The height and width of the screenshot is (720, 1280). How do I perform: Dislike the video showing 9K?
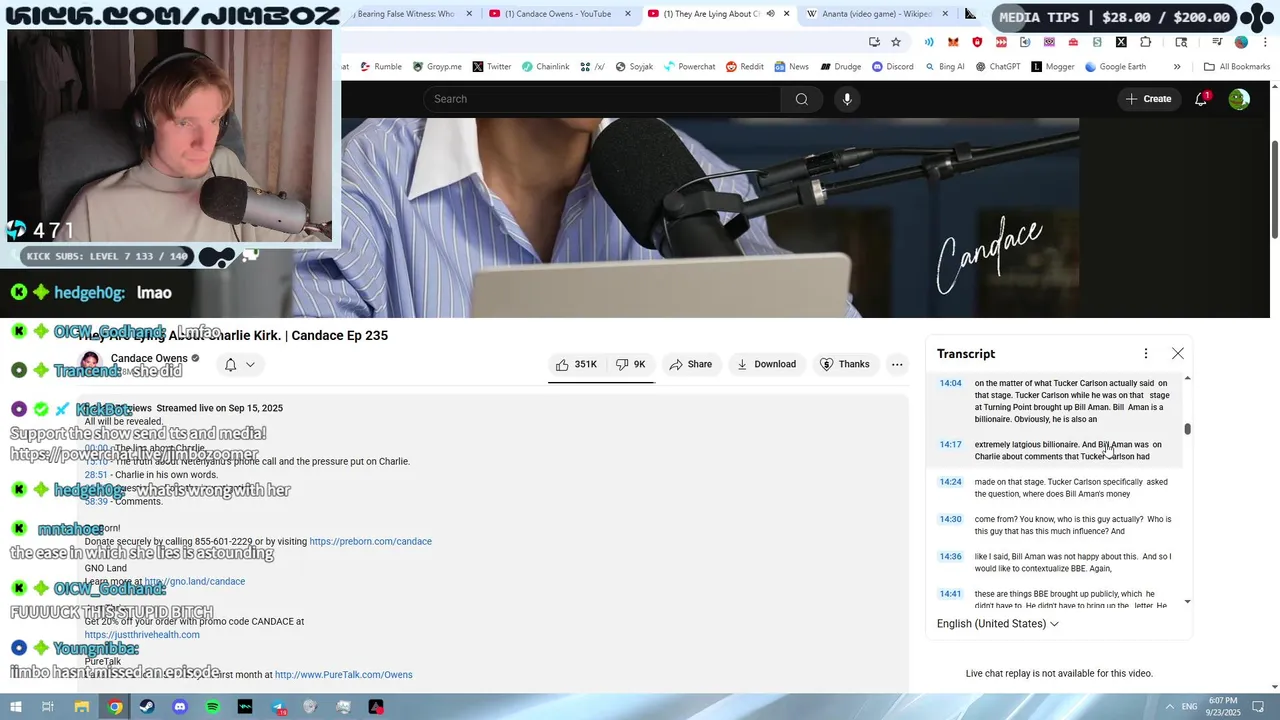pos(631,364)
